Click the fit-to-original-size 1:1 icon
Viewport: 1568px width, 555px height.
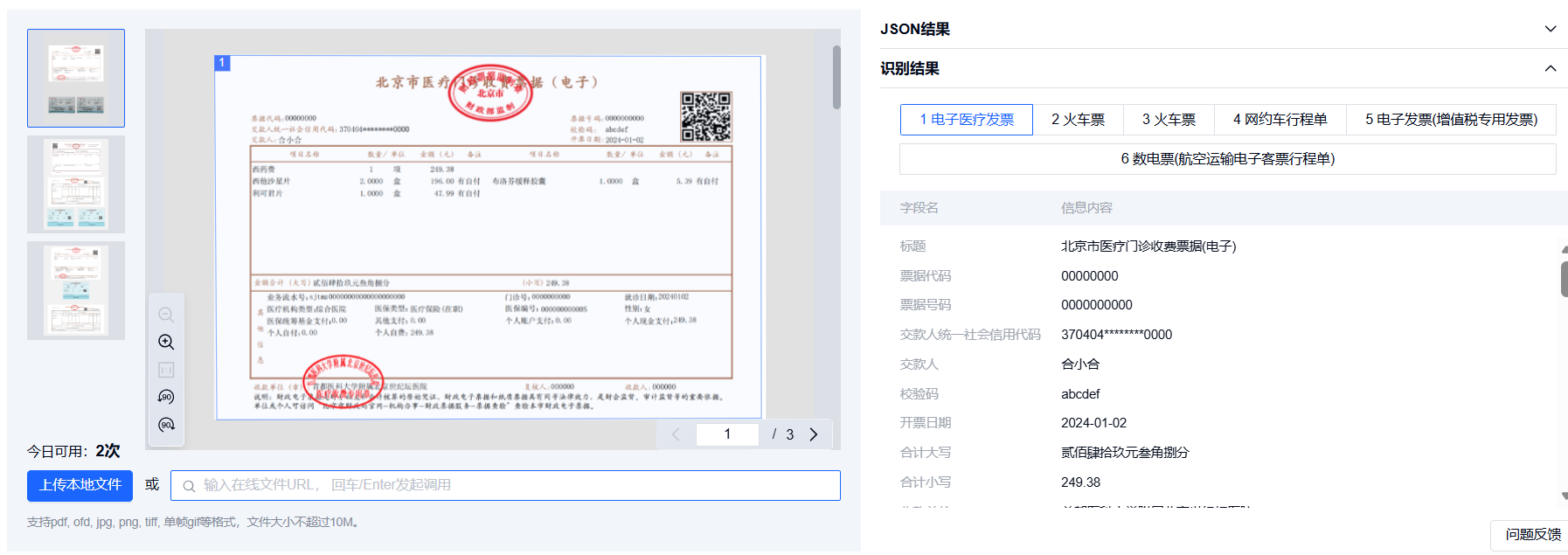[166, 370]
